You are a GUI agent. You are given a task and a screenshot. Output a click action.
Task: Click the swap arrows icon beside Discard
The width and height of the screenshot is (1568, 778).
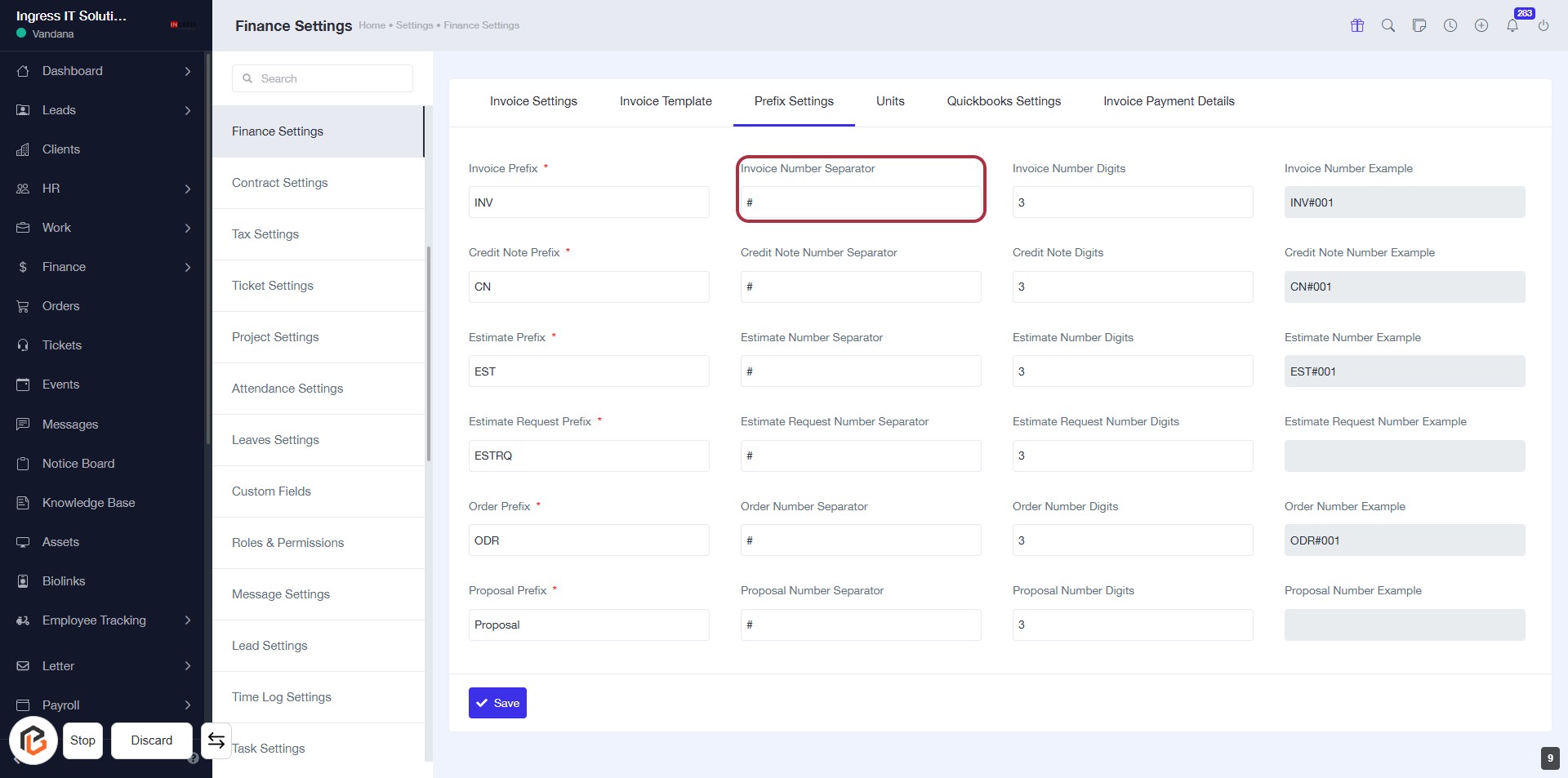216,740
